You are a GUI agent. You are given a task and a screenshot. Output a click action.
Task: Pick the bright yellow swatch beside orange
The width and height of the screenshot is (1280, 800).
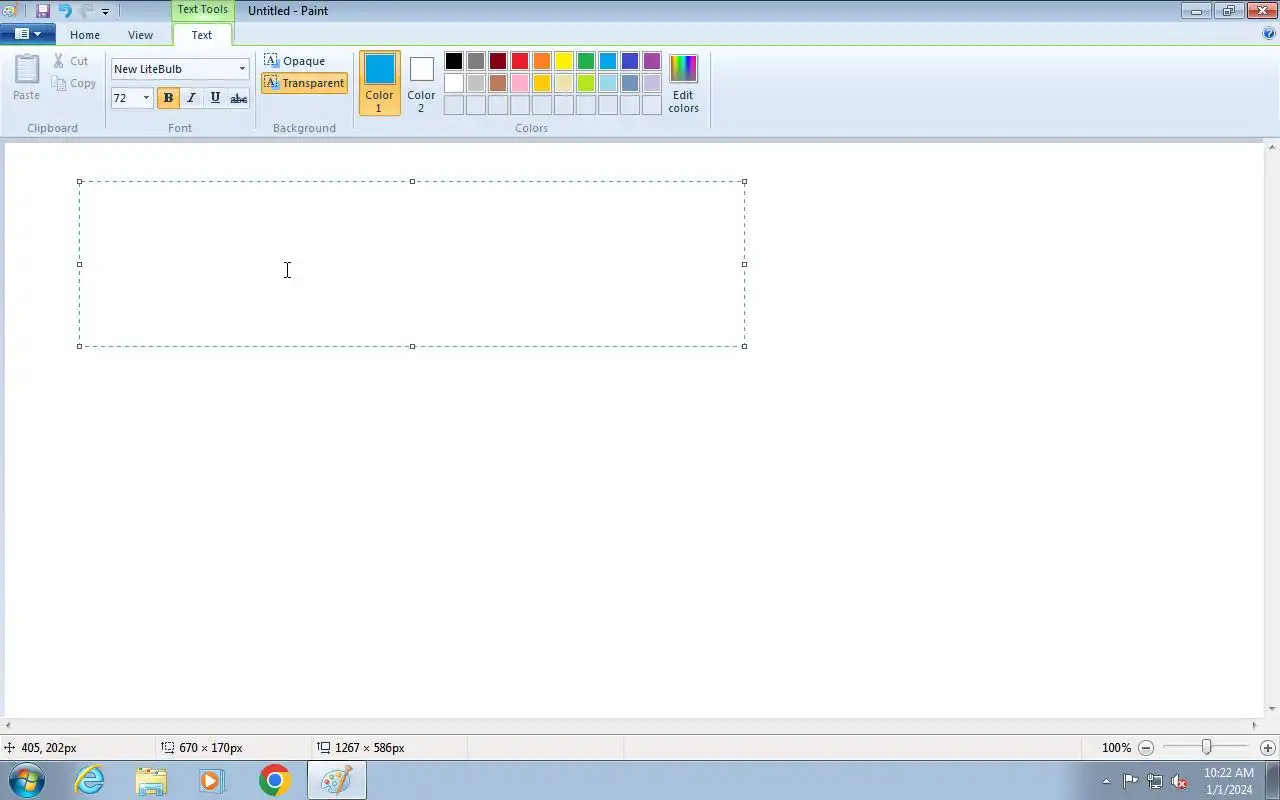point(564,61)
